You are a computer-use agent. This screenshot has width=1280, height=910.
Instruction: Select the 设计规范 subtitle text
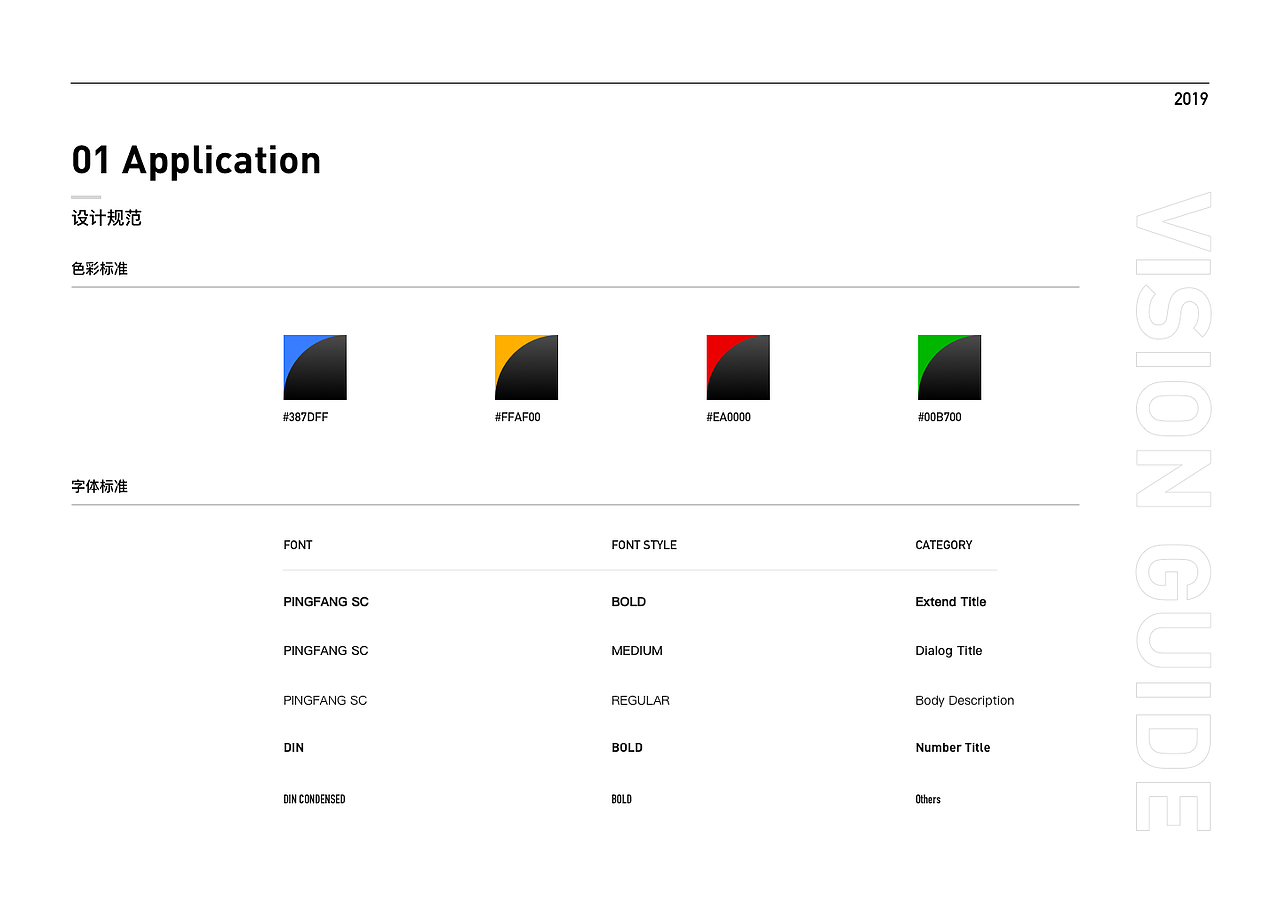tap(106, 218)
